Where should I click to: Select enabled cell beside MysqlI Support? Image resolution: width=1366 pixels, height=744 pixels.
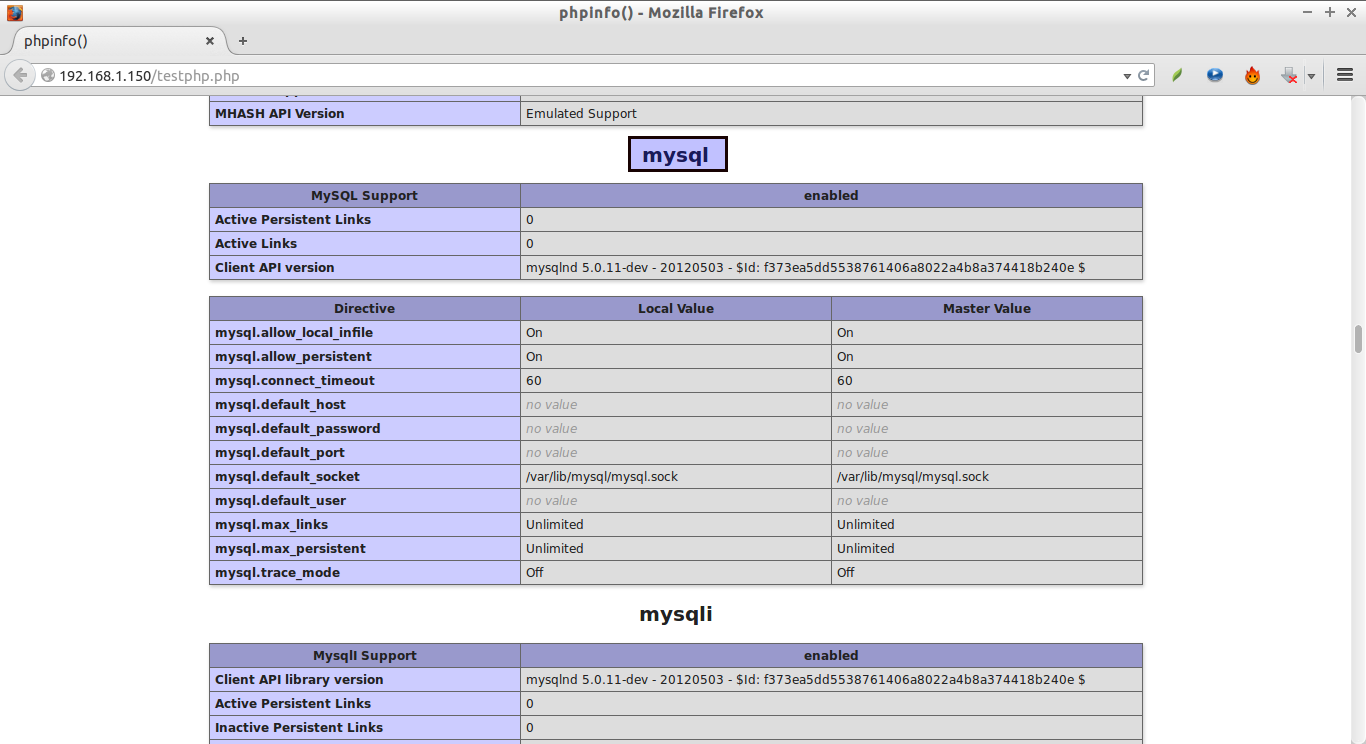pos(831,656)
